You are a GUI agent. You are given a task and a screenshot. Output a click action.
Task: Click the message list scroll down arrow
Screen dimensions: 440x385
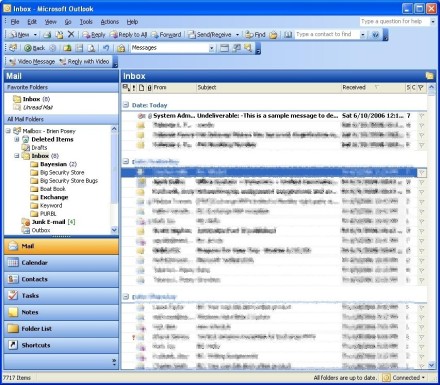(431, 365)
